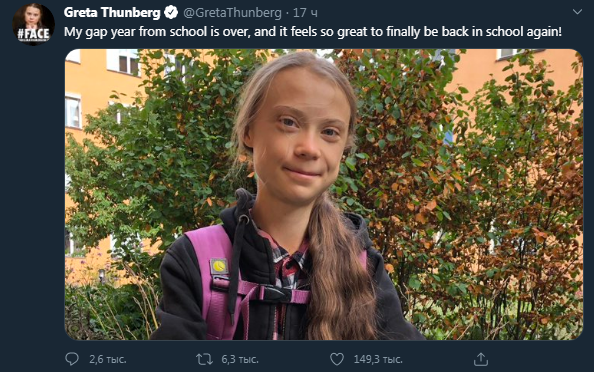Like the tweet with heart icon
The width and height of the screenshot is (594, 372).
tap(337, 359)
